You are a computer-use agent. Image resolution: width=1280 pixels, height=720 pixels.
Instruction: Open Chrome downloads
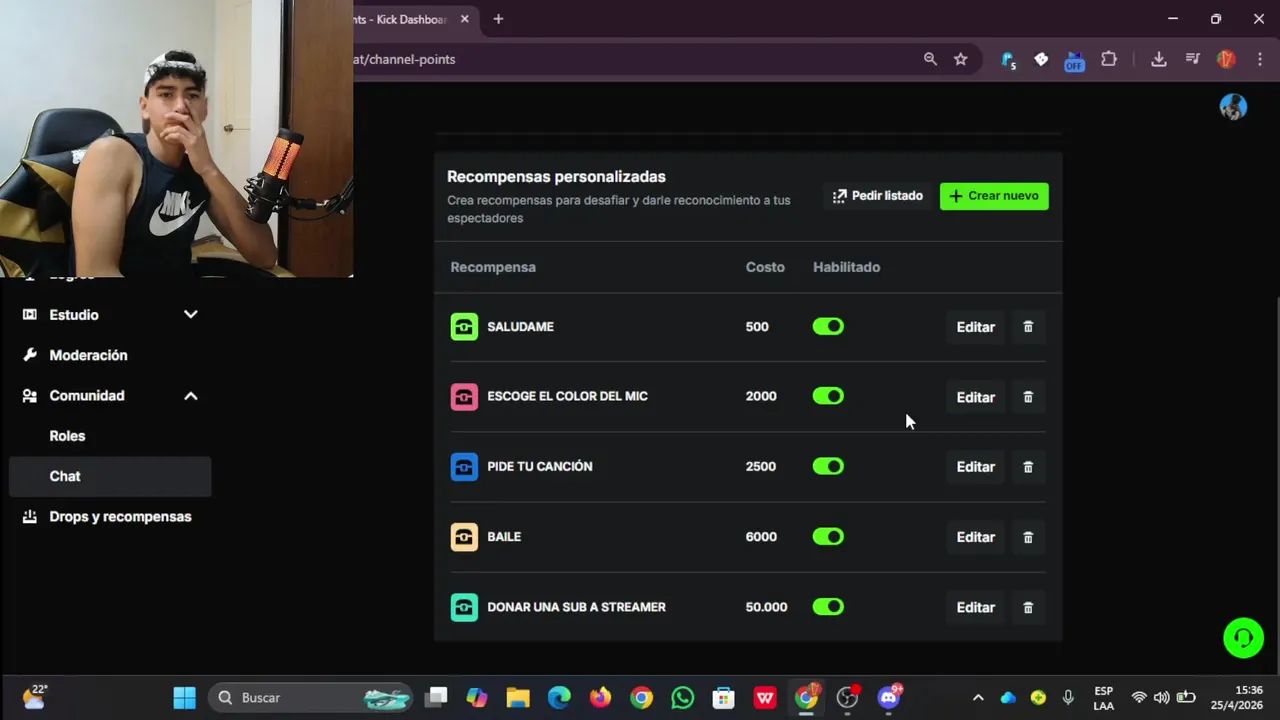click(x=1158, y=59)
